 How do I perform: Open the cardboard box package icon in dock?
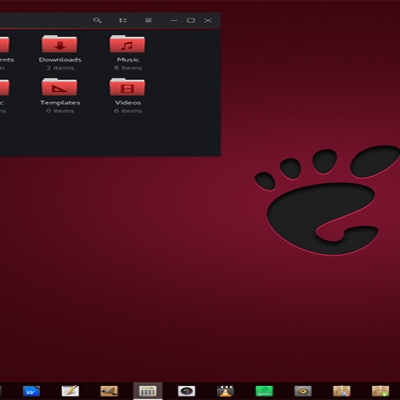pos(342,391)
